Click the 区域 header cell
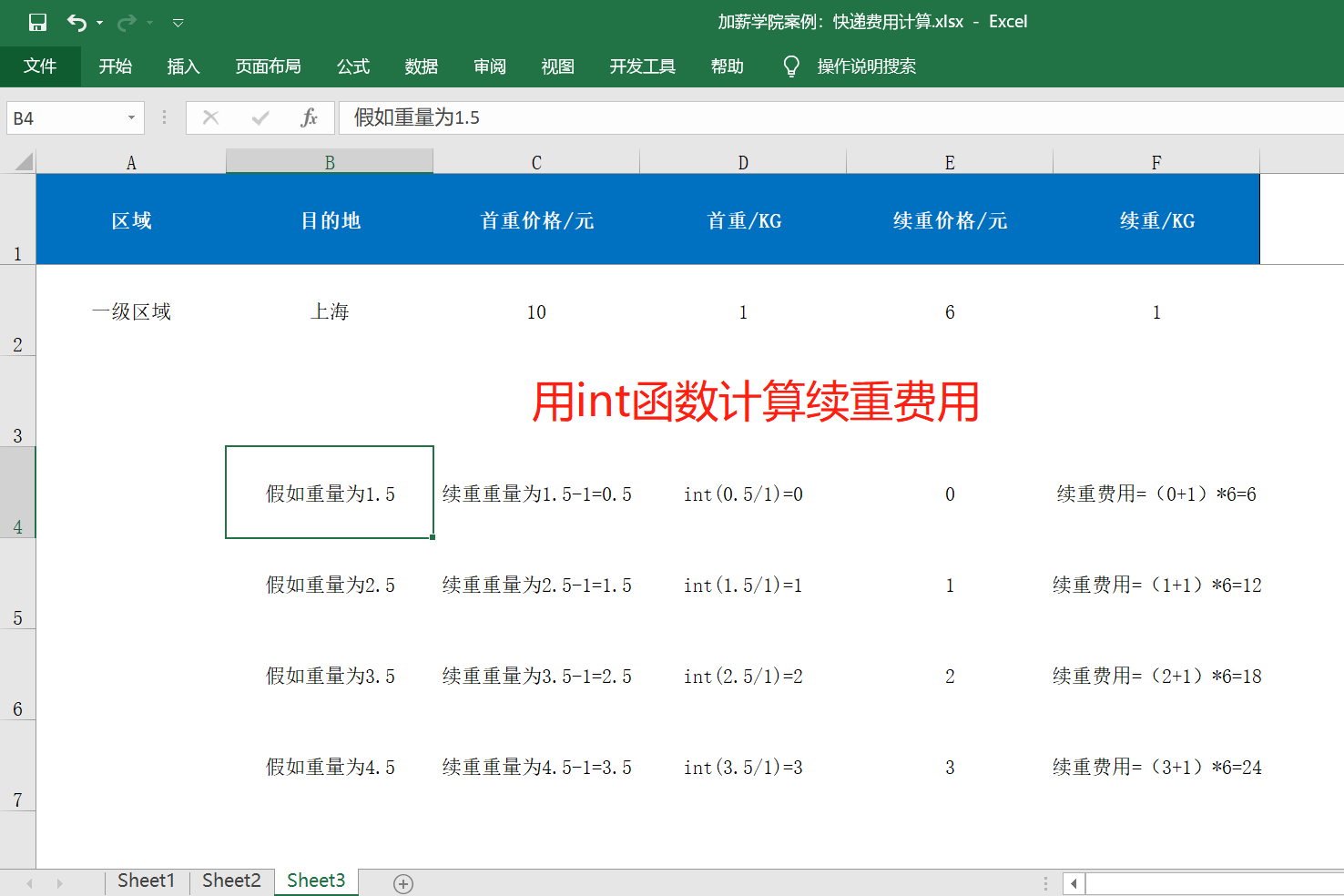1344x896 pixels. [131, 219]
